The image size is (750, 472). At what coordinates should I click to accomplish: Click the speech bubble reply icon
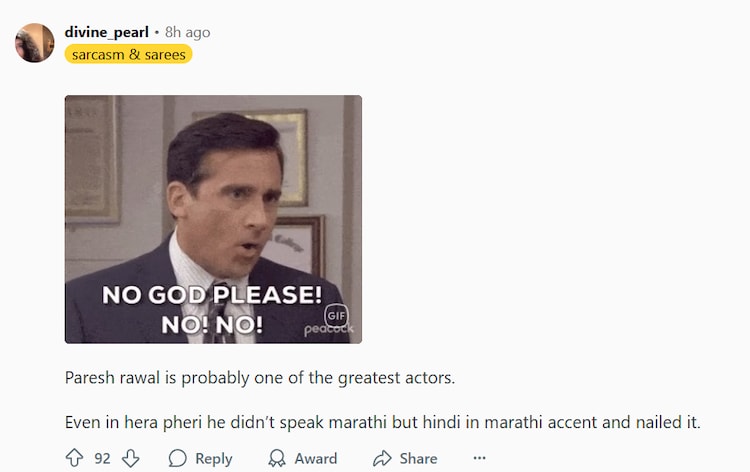(x=177, y=458)
